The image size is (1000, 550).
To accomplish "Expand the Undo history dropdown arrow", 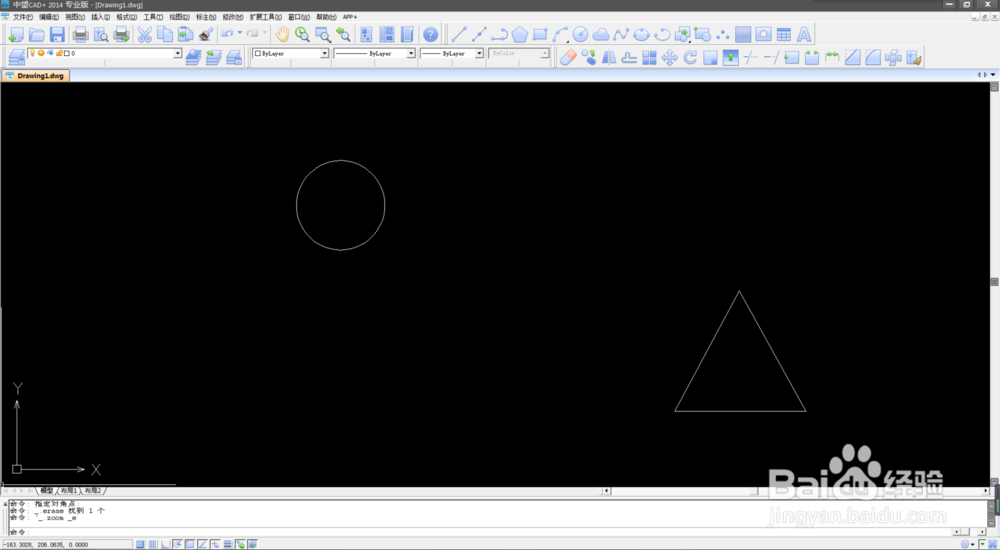I will (240, 33).
